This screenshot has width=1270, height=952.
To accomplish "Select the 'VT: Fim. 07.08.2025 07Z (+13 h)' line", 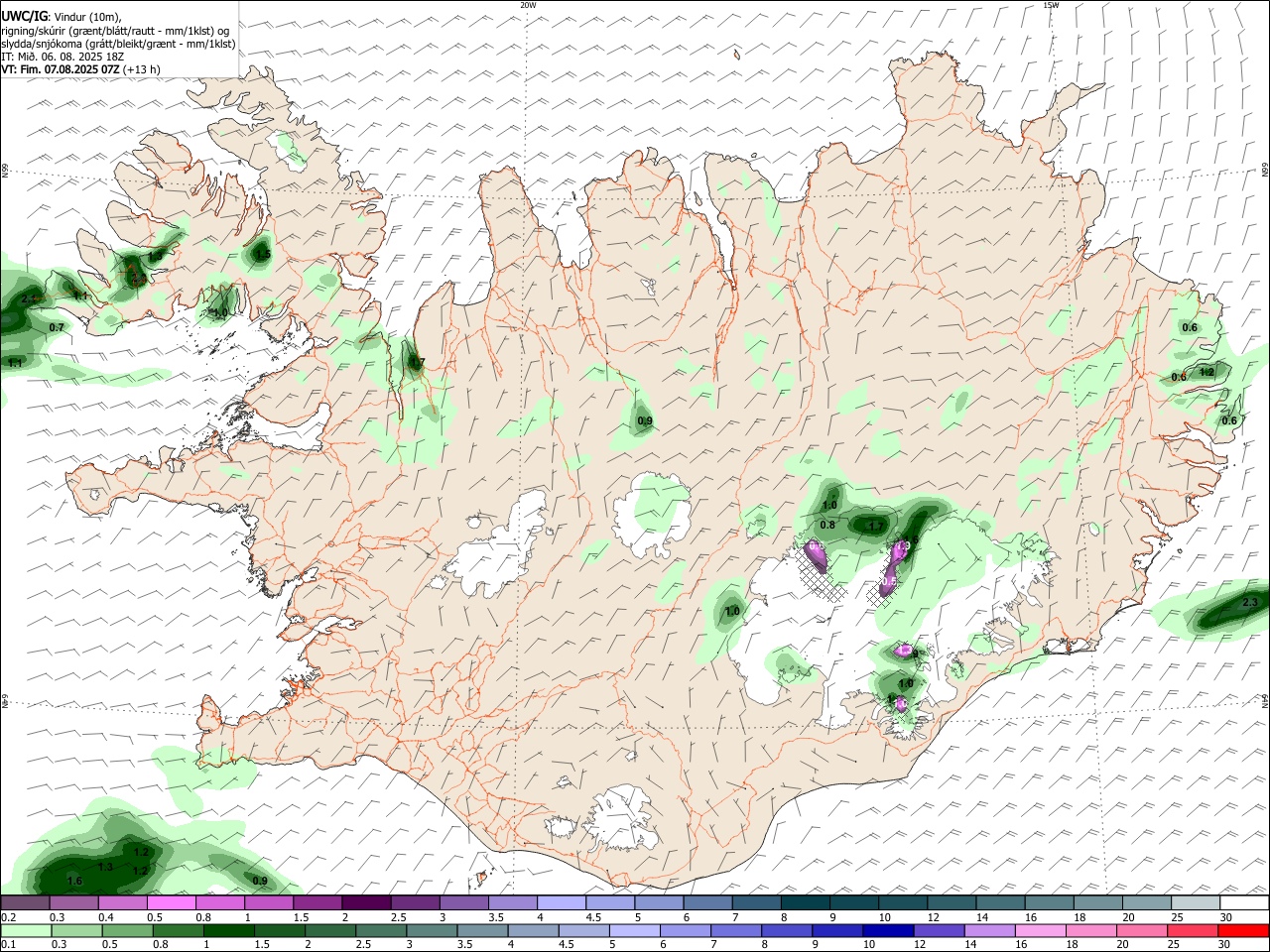I will (x=81, y=69).
